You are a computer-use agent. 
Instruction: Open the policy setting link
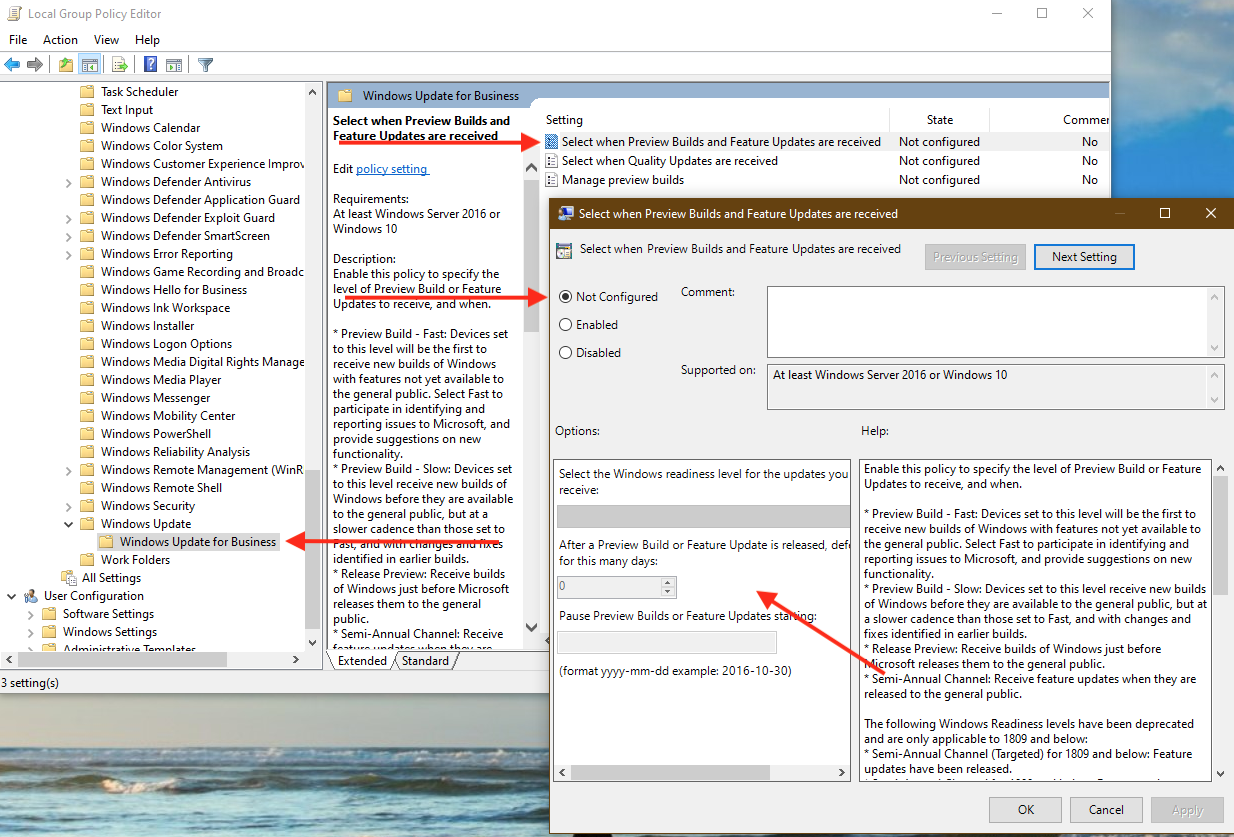point(392,169)
